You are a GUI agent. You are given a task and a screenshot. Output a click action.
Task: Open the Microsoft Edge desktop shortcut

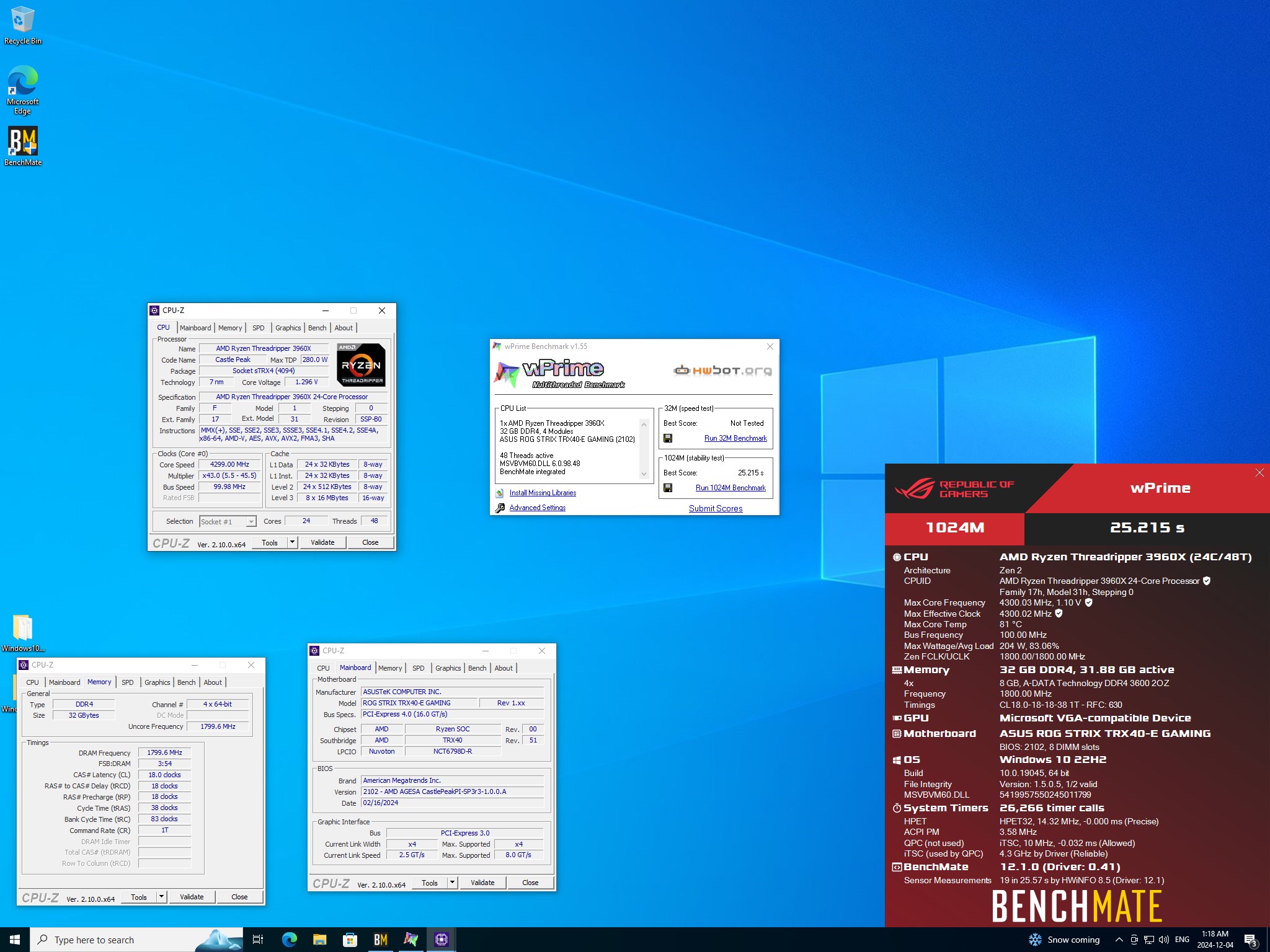tap(22, 90)
